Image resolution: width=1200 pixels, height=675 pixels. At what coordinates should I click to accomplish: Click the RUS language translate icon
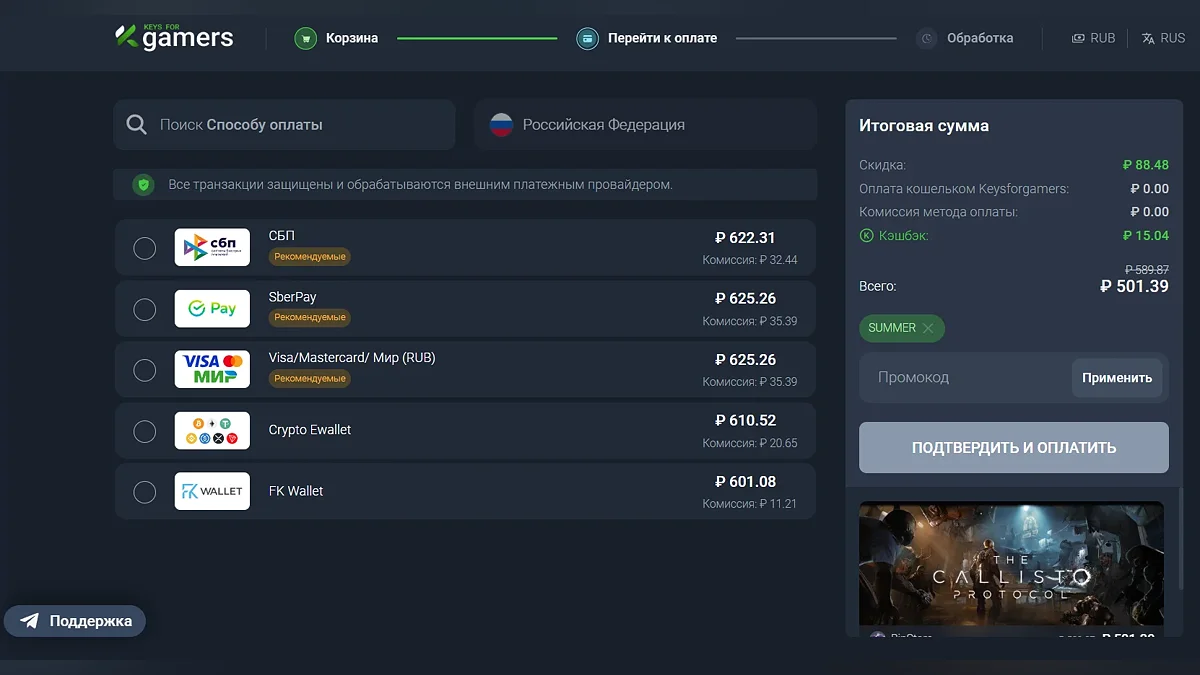(x=1148, y=38)
